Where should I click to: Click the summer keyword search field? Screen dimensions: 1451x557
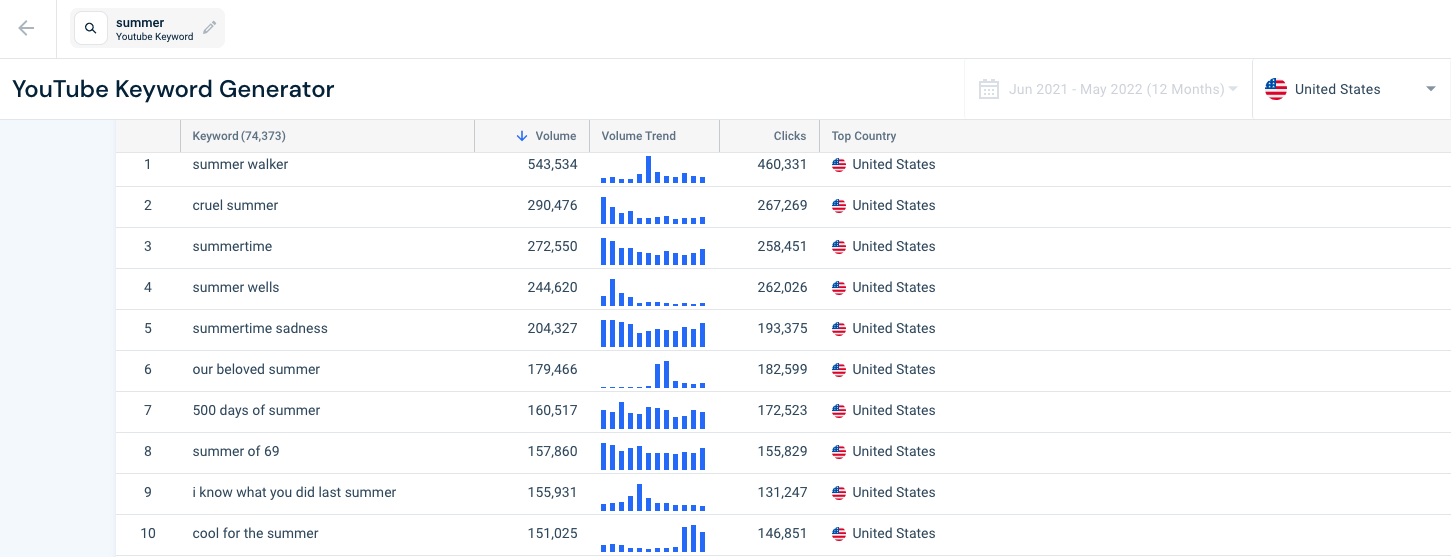click(x=148, y=29)
